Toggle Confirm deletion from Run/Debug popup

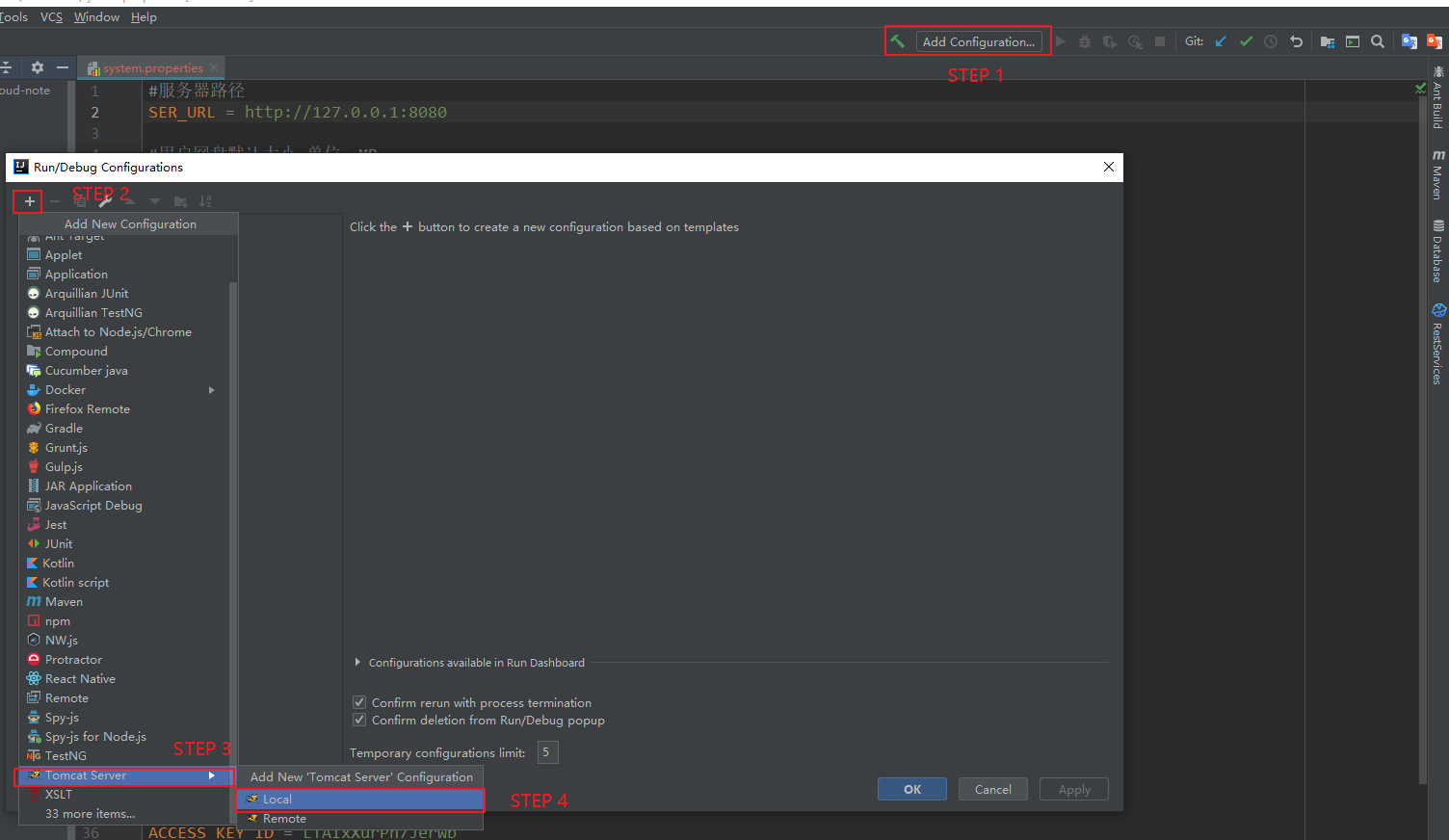(x=359, y=720)
